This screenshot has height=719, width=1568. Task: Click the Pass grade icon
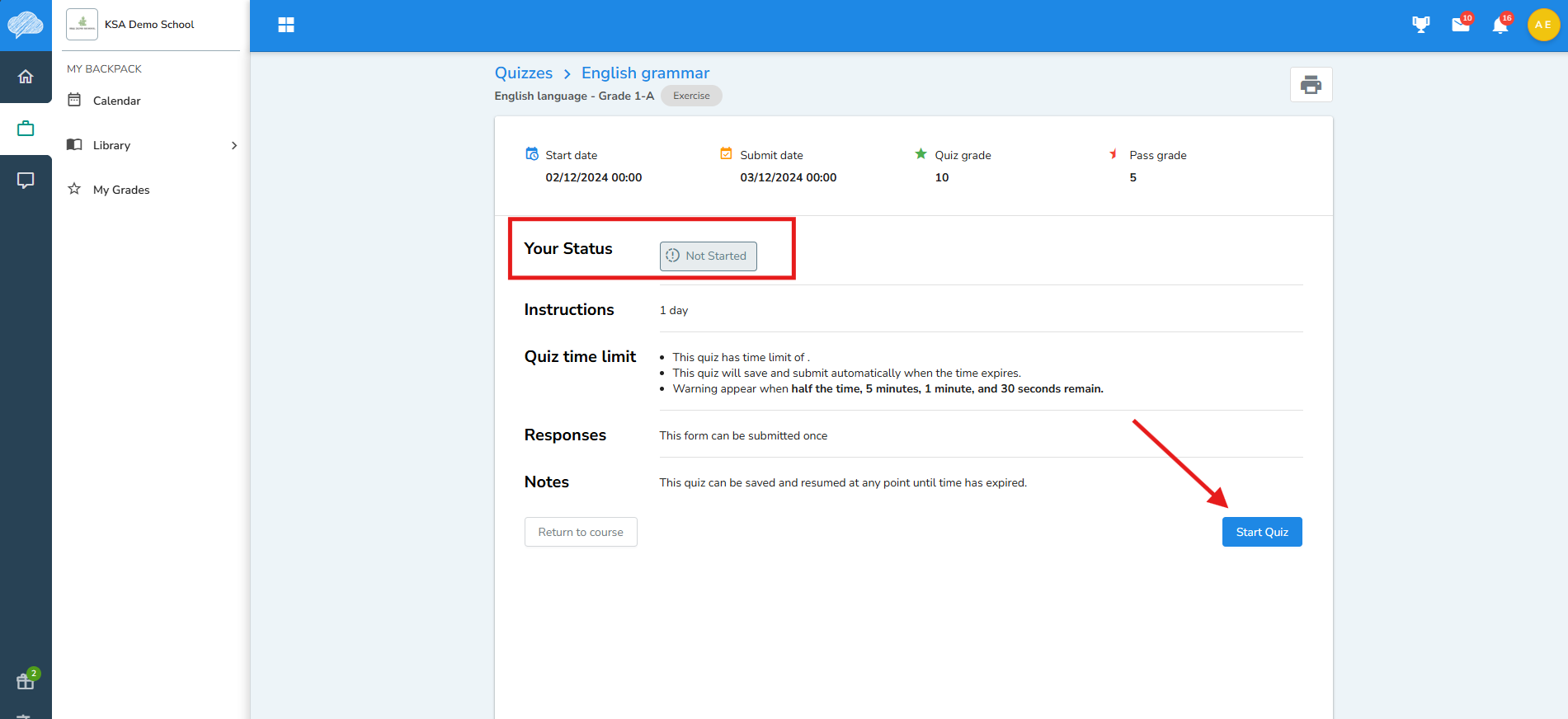pyautogui.click(x=1114, y=154)
